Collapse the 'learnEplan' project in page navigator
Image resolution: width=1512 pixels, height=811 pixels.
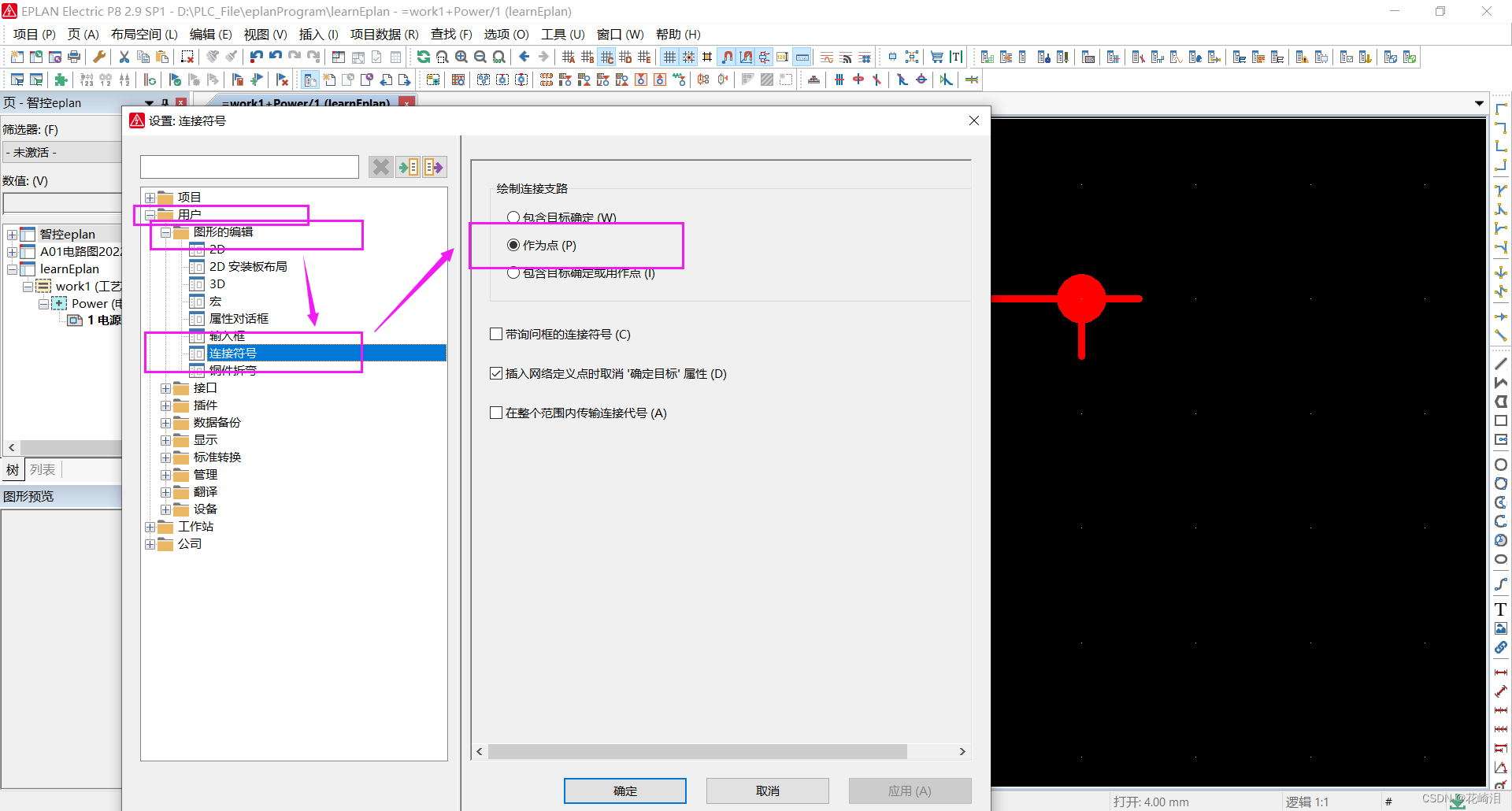[12, 269]
